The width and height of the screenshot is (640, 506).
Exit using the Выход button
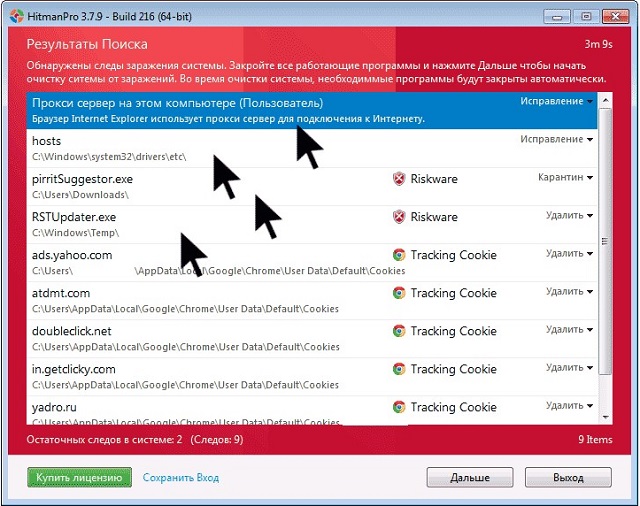coord(568,477)
